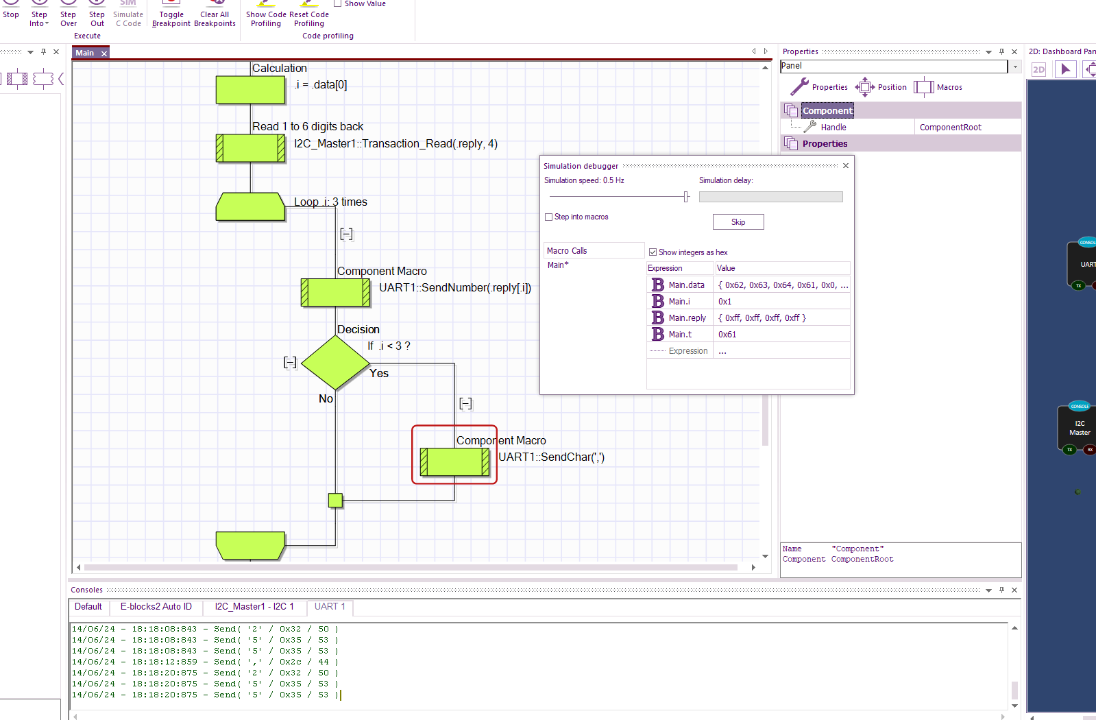
Task: Click next tab arrow in flowchart header
Action: pos(765,51)
